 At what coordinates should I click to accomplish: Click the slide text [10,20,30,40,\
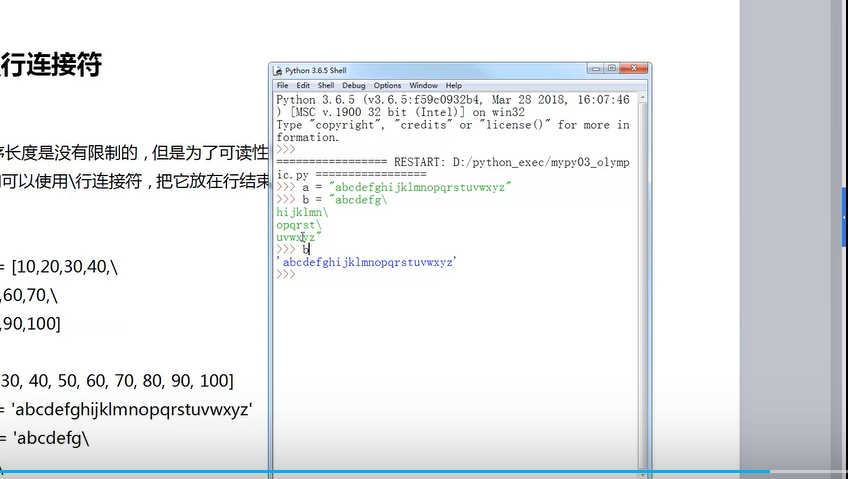click(x=64, y=267)
